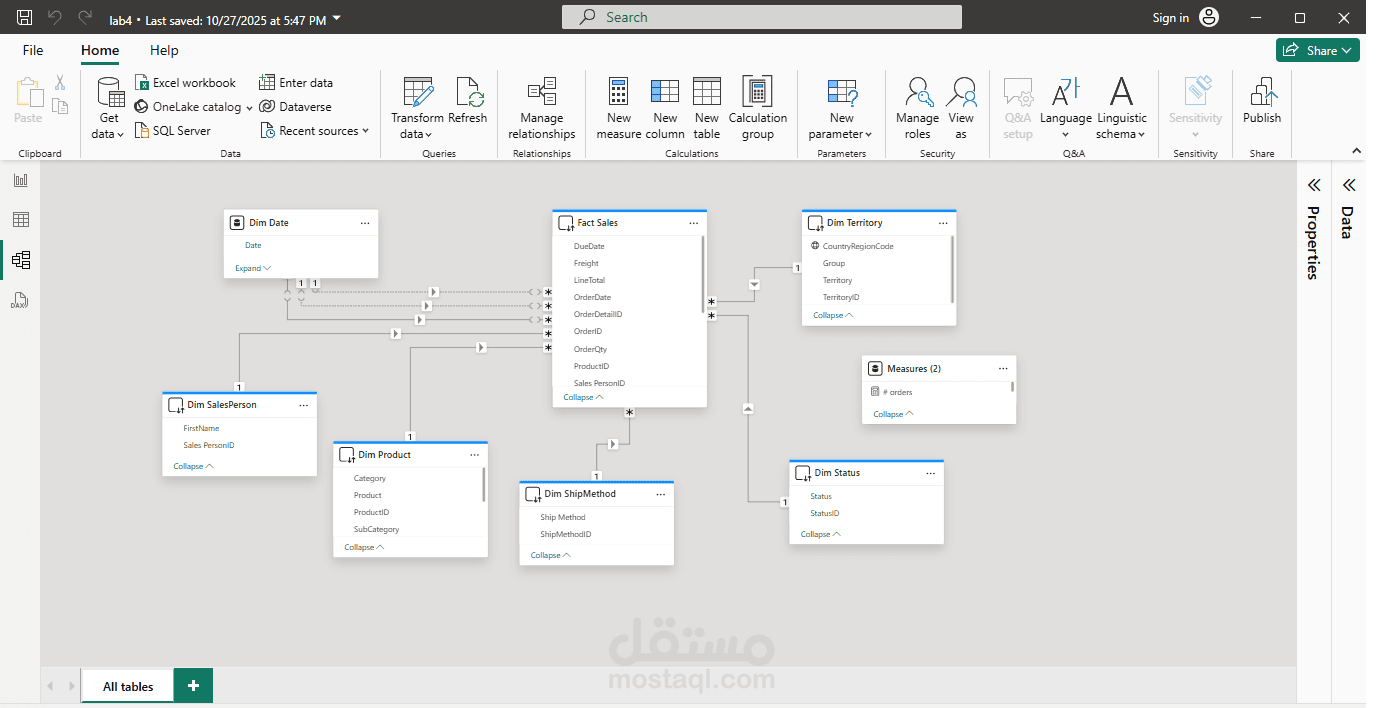Open Get data in the ribbon
The height and width of the screenshot is (708, 1385).
(x=109, y=108)
